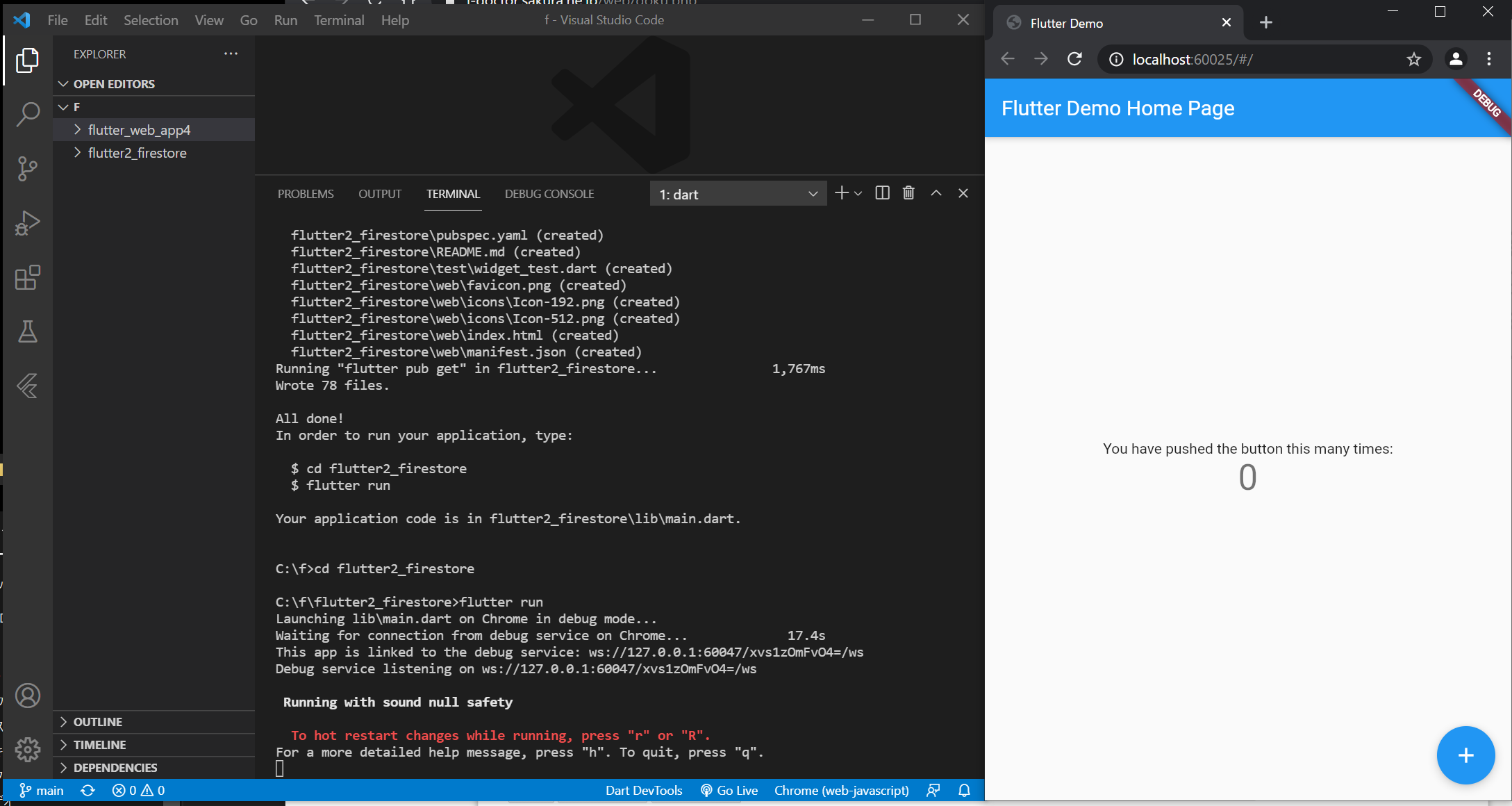The height and width of the screenshot is (806, 1512).
Task: Open the Flutter sidebar icon
Action: pos(28,386)
